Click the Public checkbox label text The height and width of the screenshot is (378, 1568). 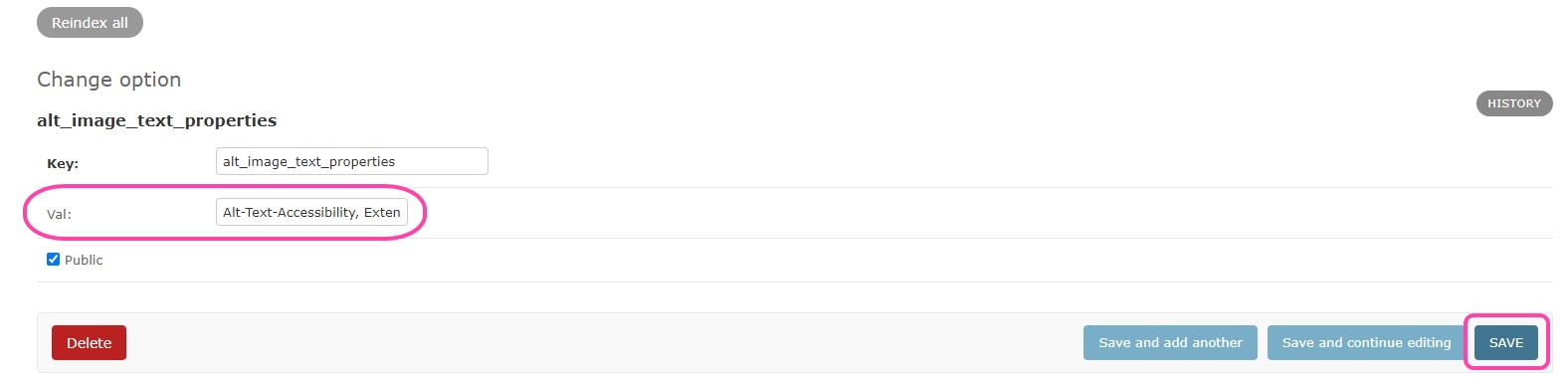click(x=84, y=261)
